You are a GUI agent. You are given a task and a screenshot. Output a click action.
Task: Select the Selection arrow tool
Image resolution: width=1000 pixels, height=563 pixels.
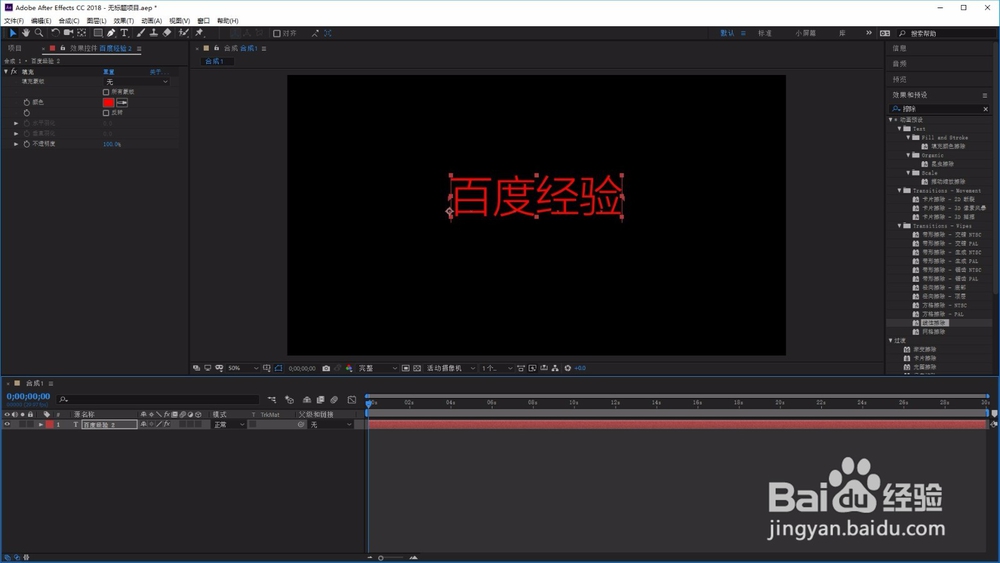[x=12, y=33]
